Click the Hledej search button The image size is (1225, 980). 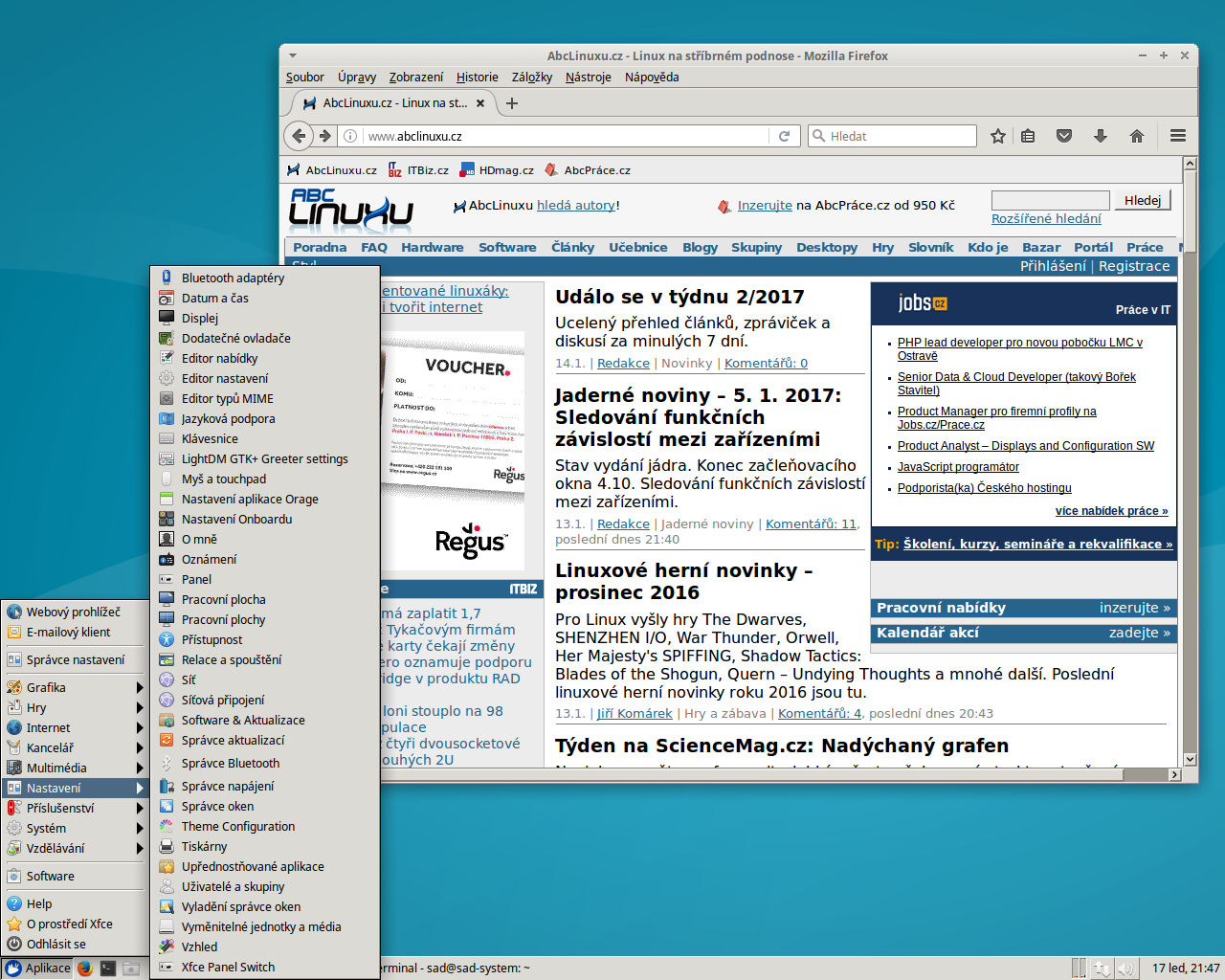point(1143,200)
